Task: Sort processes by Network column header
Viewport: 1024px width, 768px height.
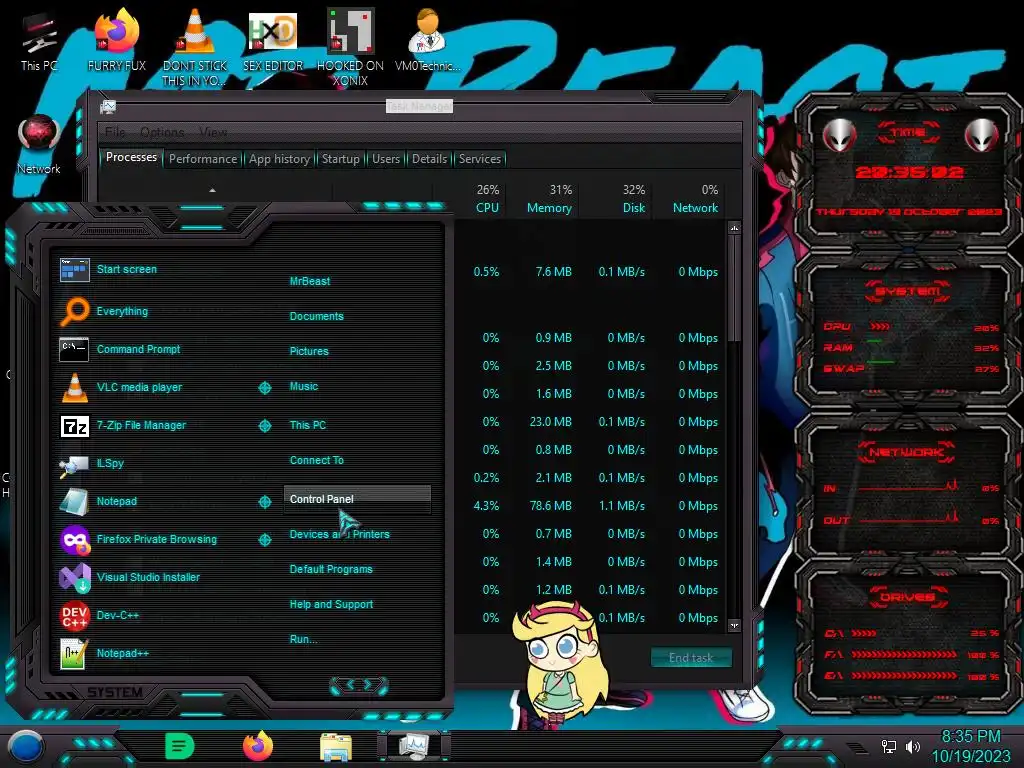Action: point(696,199)
